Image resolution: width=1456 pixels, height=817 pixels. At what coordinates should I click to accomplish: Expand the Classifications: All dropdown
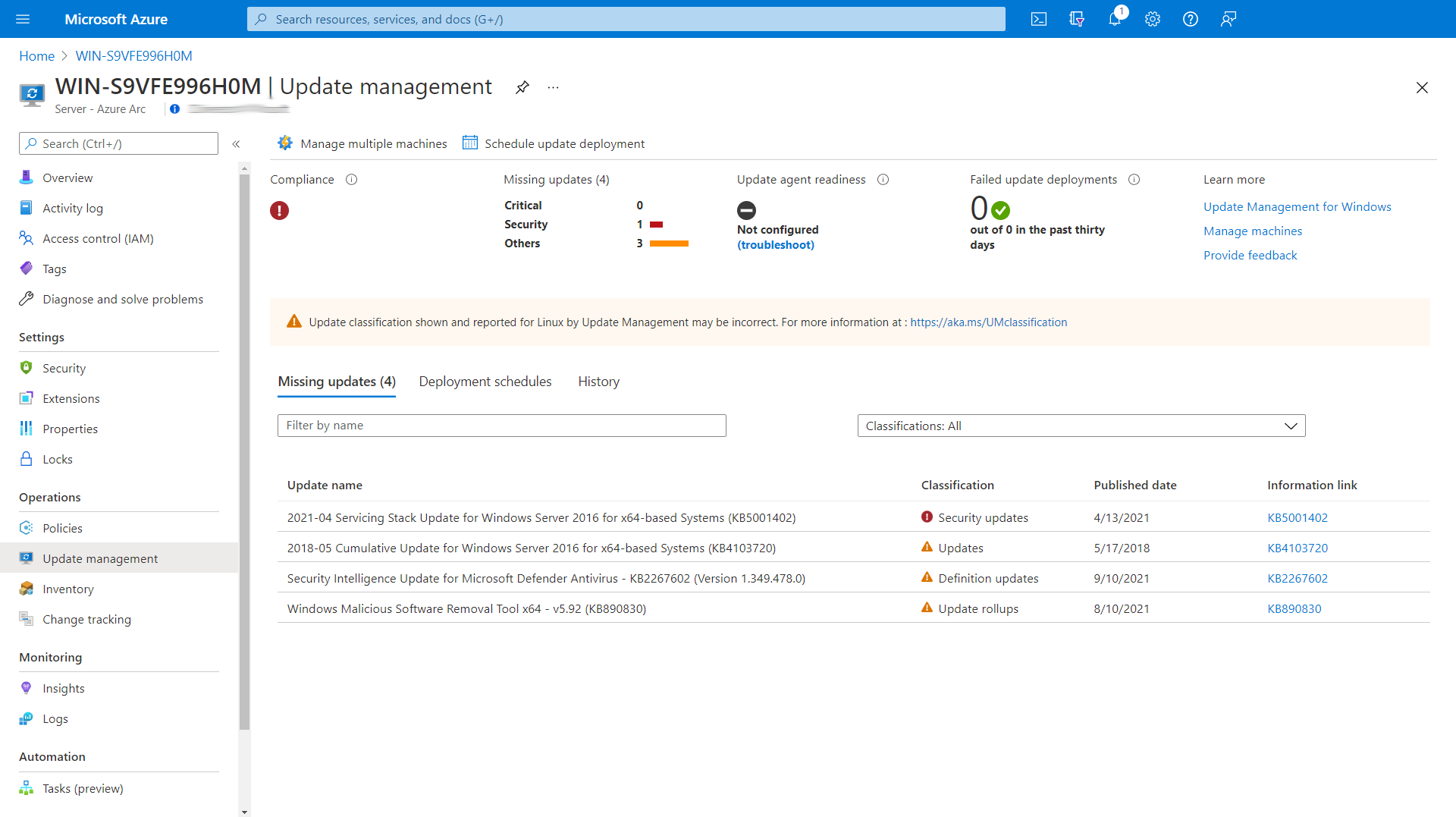(1081, 426)
